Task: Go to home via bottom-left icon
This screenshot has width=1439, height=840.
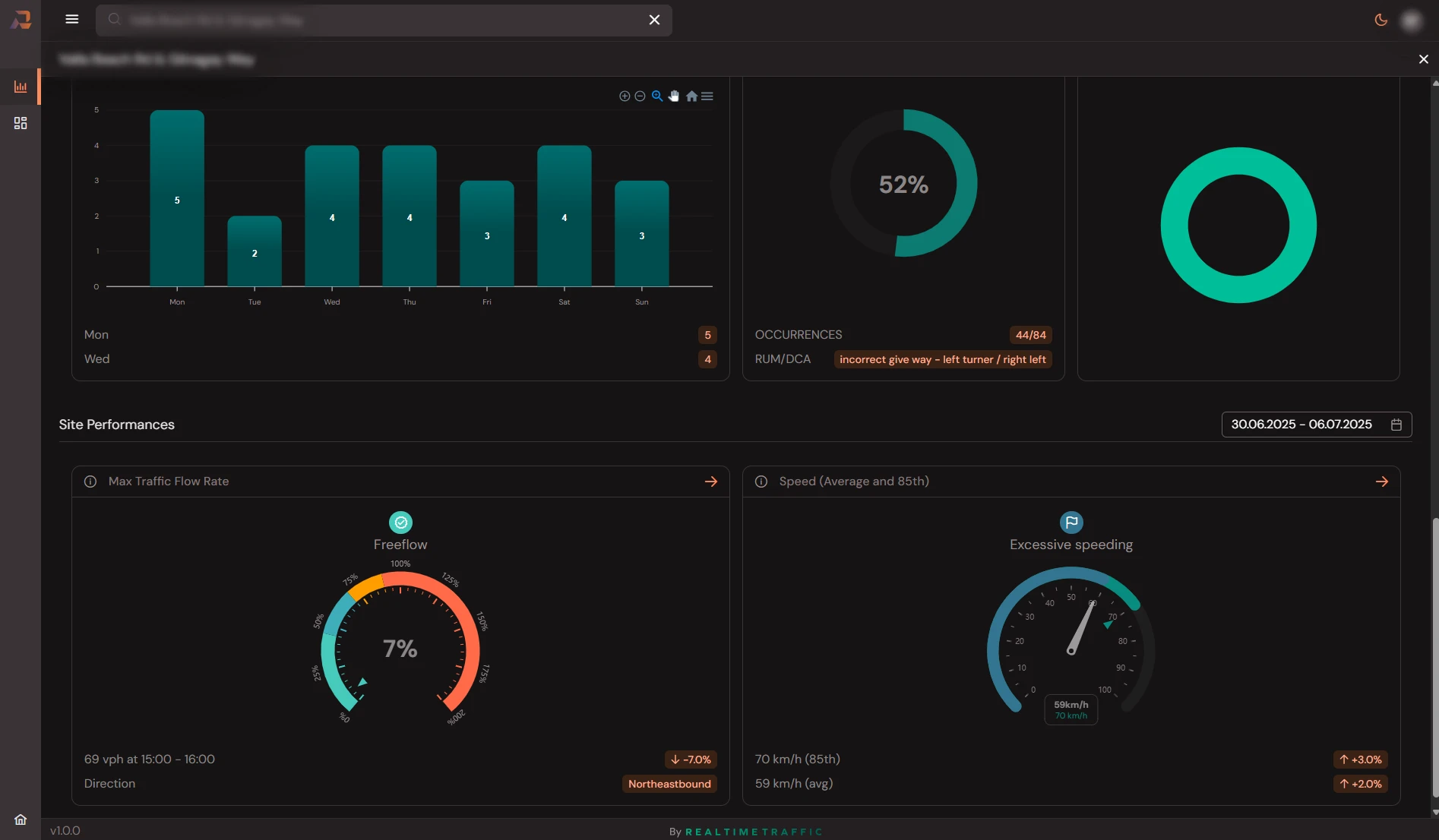Action: pos(21,819)
